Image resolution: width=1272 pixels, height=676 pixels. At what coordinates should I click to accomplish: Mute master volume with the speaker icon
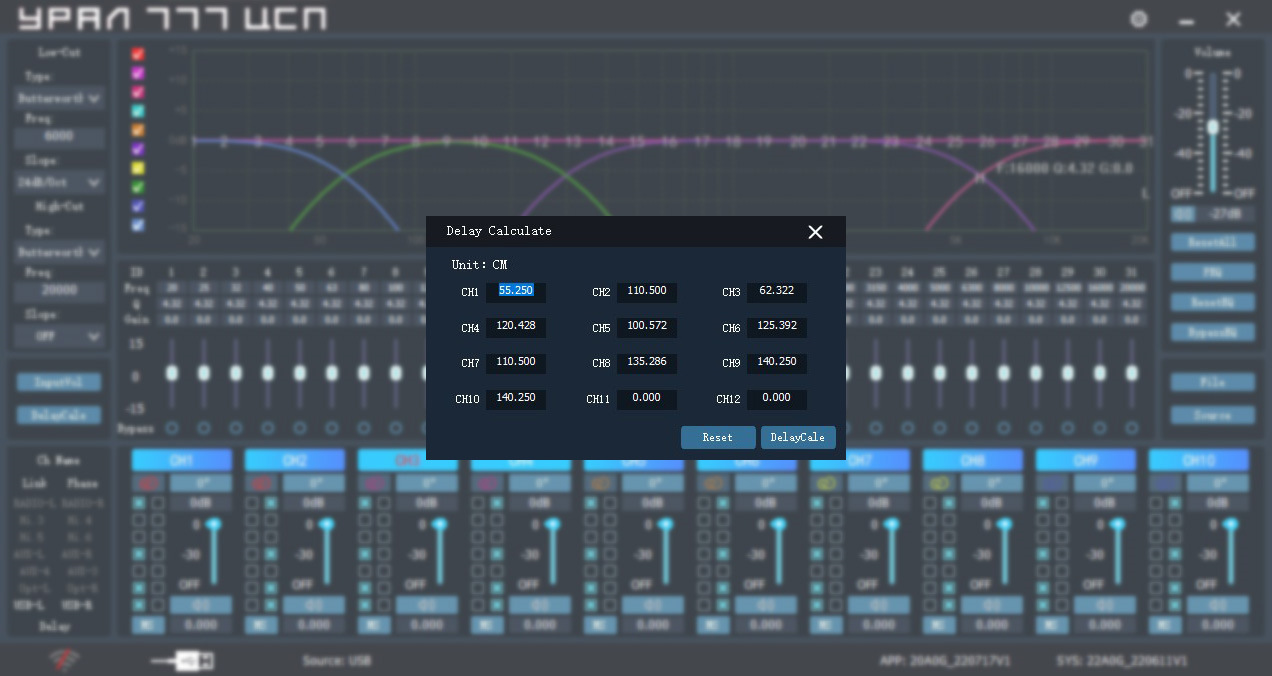point(1183,214)
